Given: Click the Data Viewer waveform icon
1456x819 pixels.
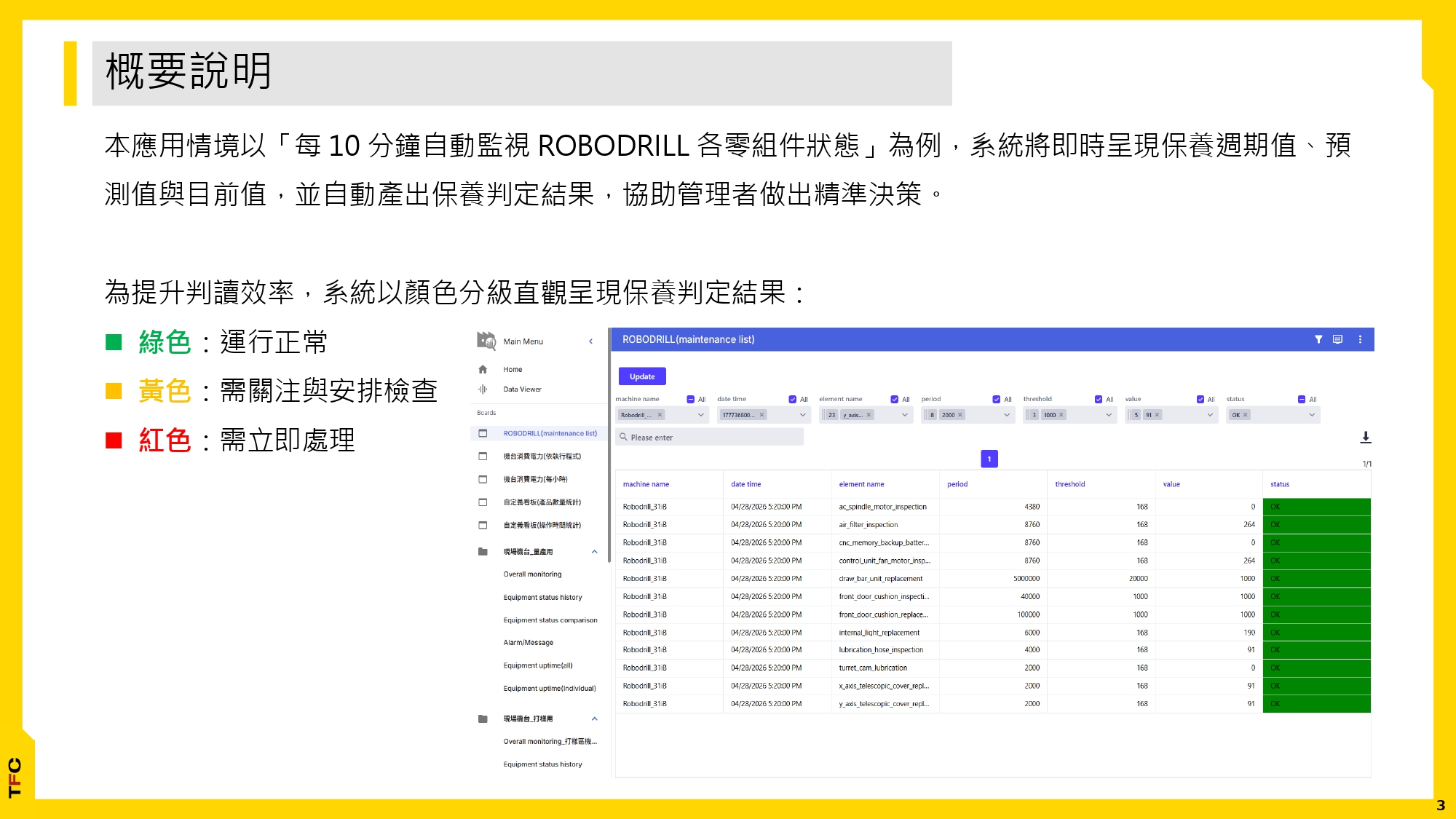Looking at the screenshot, I should 483,389.
